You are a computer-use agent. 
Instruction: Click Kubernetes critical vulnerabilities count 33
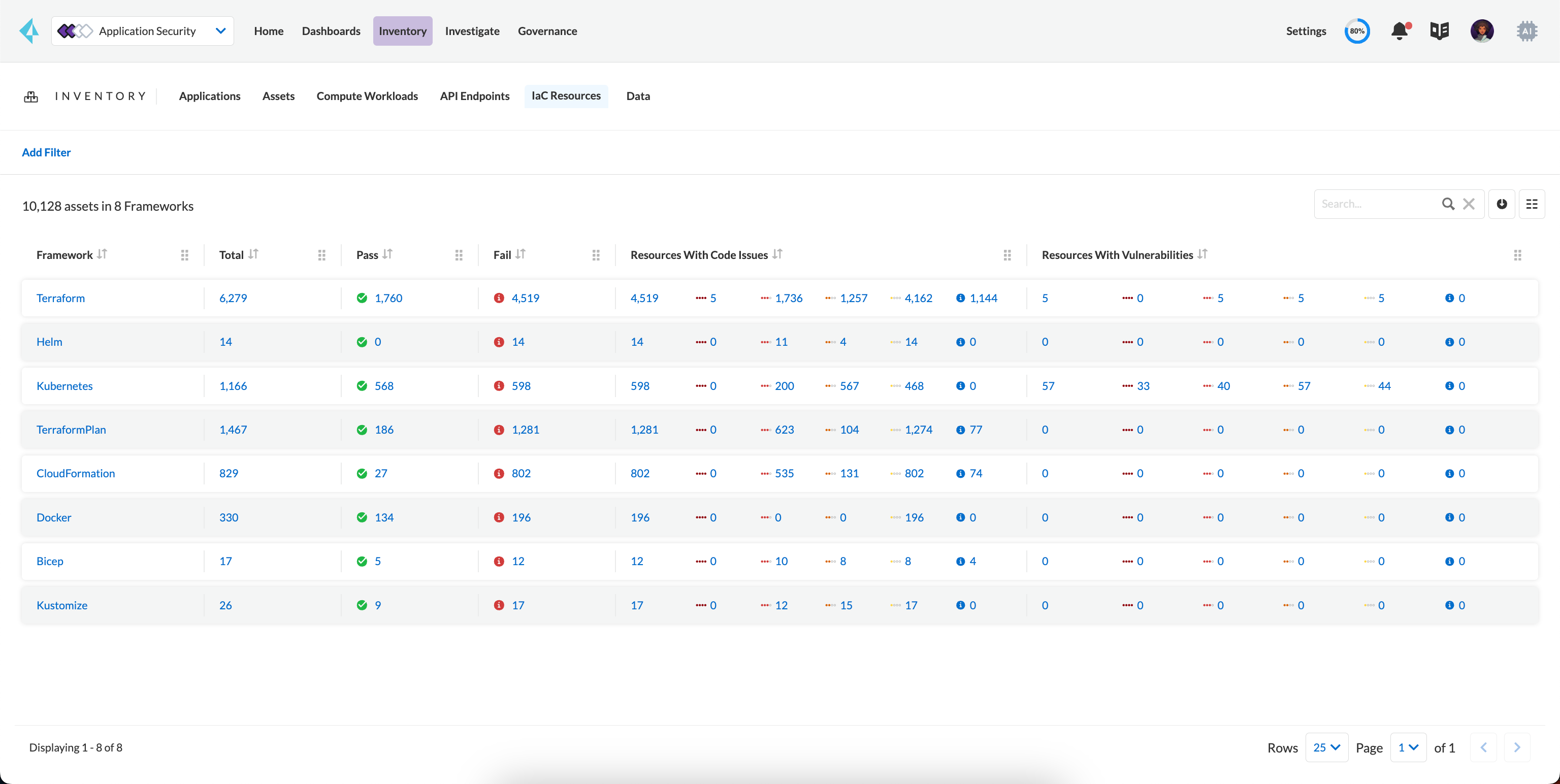coord(1143,385)
